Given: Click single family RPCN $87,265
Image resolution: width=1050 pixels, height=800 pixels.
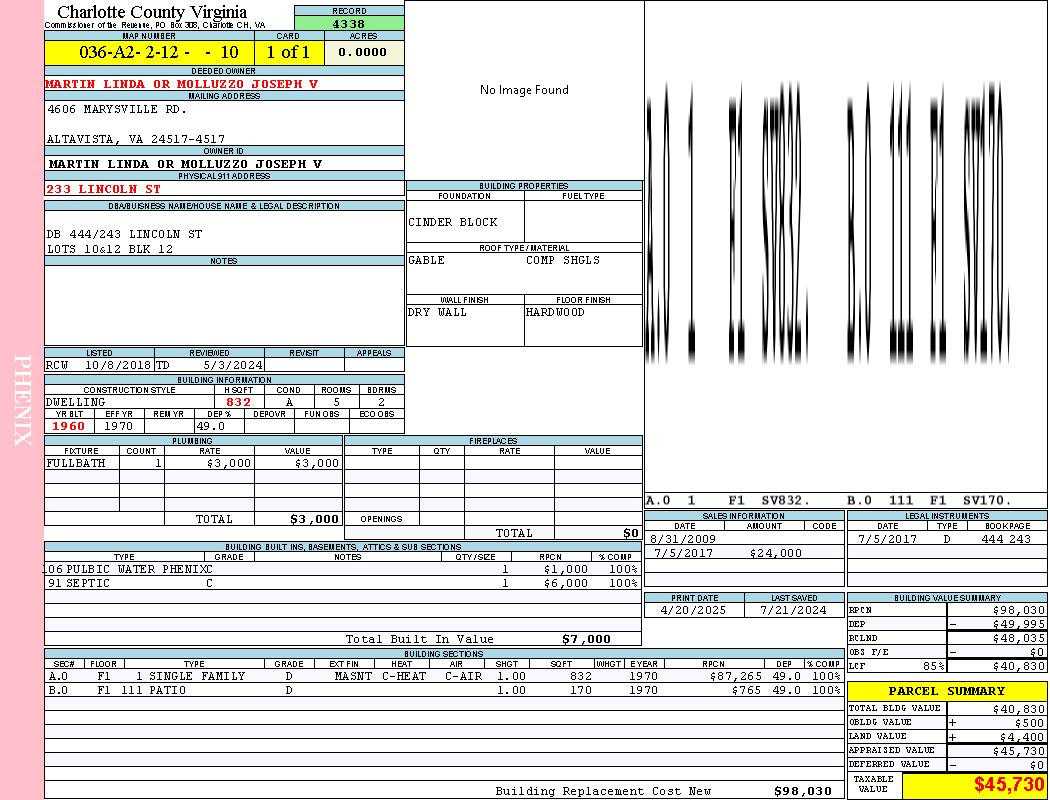Looking at the screenshot, I should click(x=736, y=676).
